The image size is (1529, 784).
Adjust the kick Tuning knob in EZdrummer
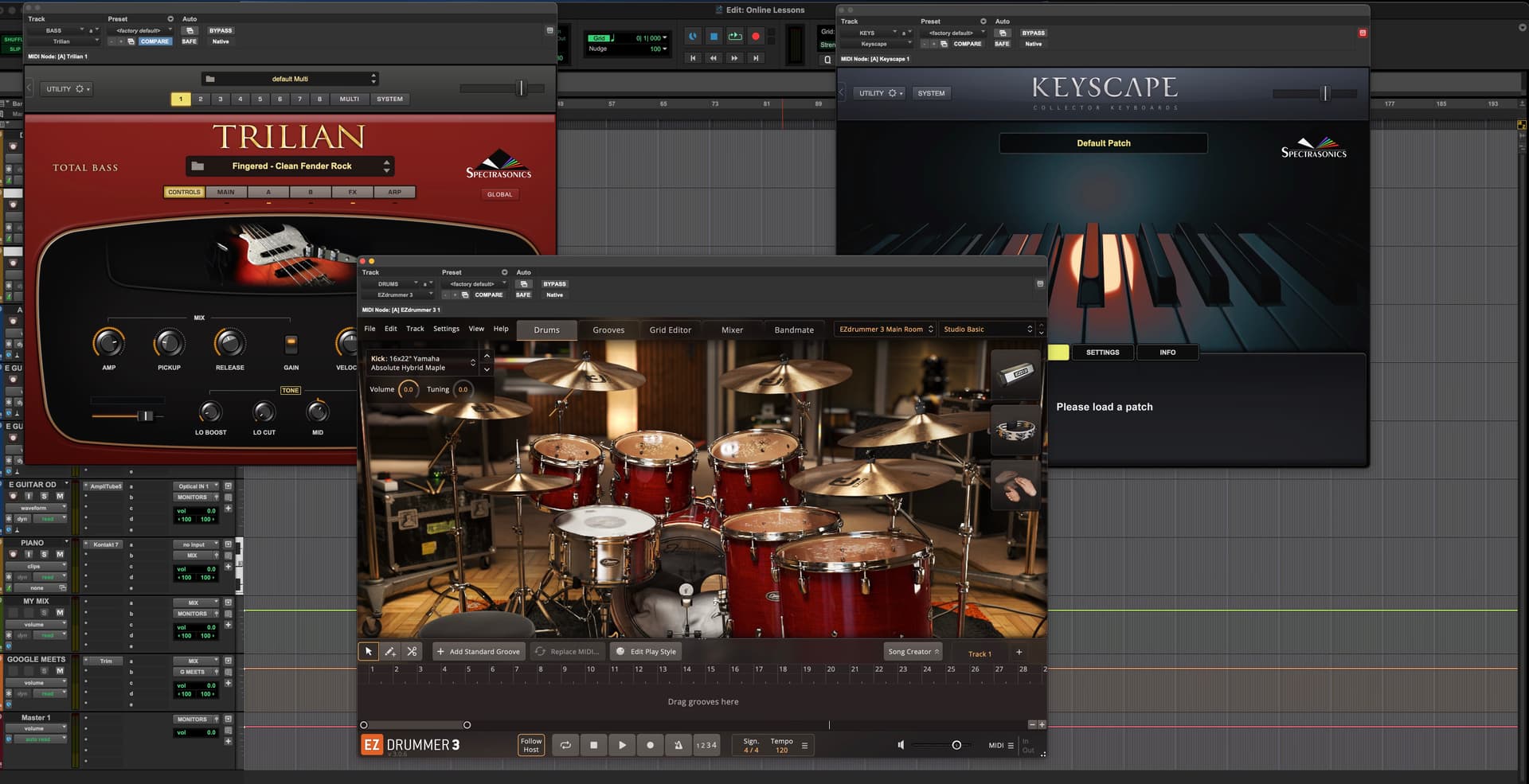[x=463, y=389]
